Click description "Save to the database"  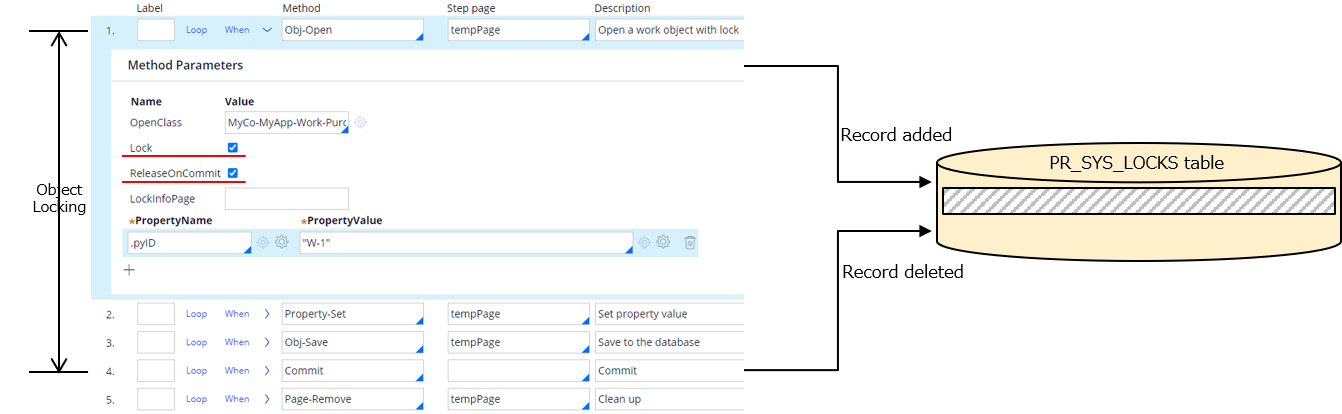tap(669, 342)
